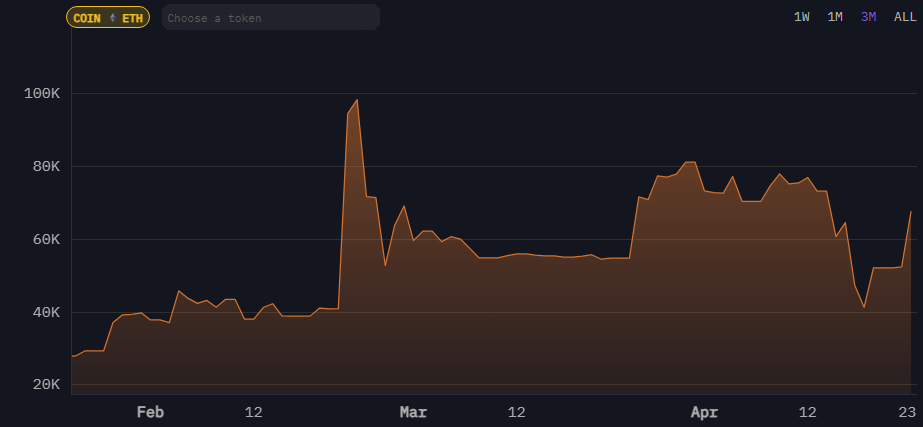923x427 pixels.
Task: Click the 80K y-axis label
Action: coord(45,167)
